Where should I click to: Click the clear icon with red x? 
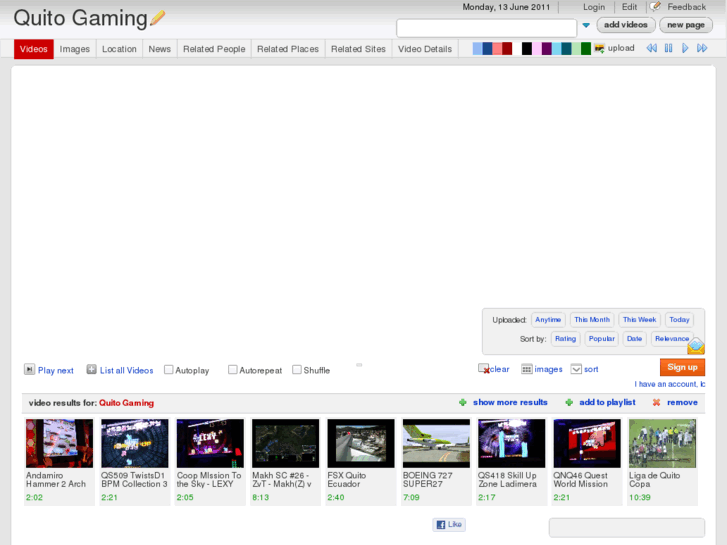click(484, 369)
